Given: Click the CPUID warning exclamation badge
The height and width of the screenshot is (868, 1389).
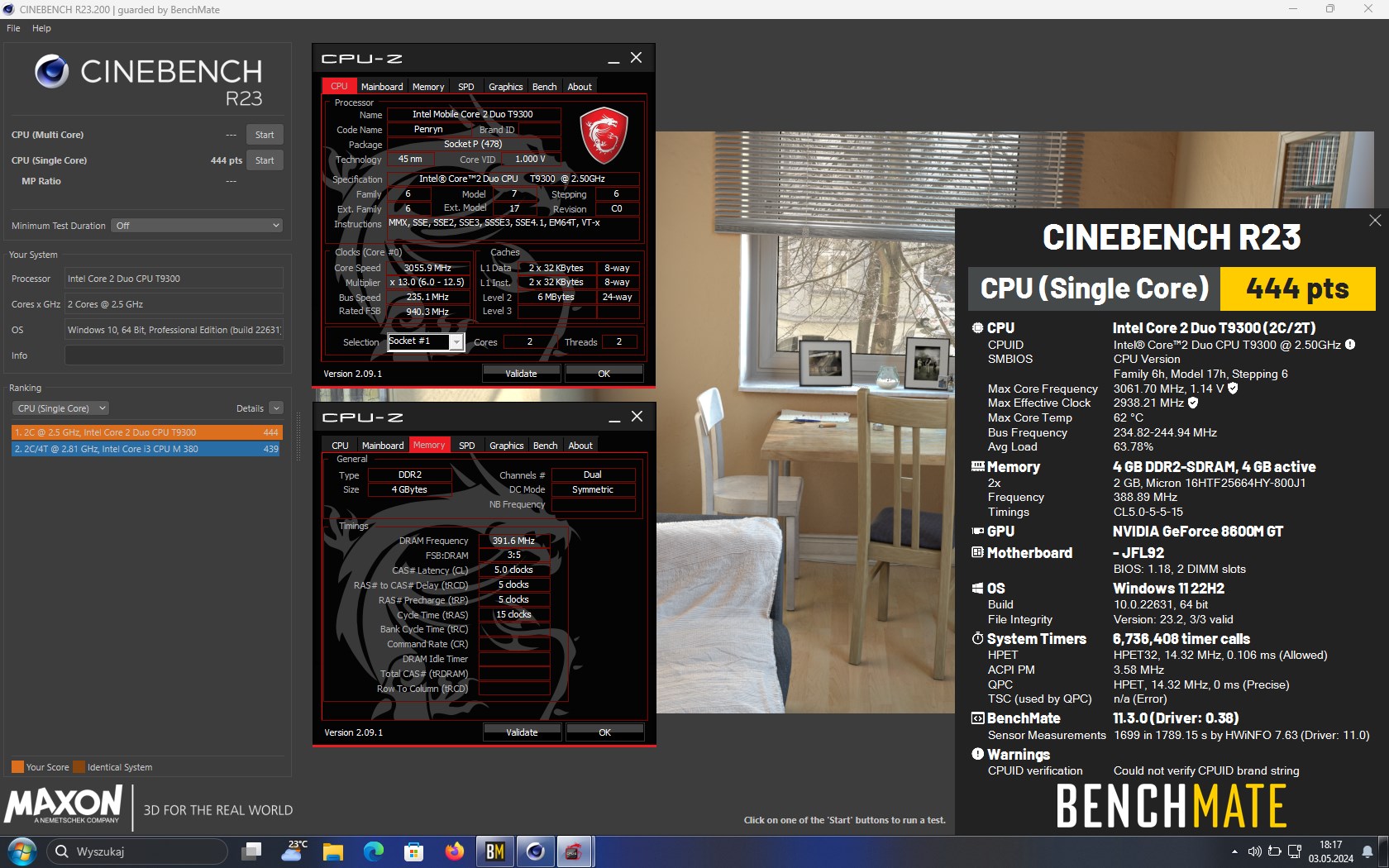Looking at the screenshot, I should point(1350,345).
